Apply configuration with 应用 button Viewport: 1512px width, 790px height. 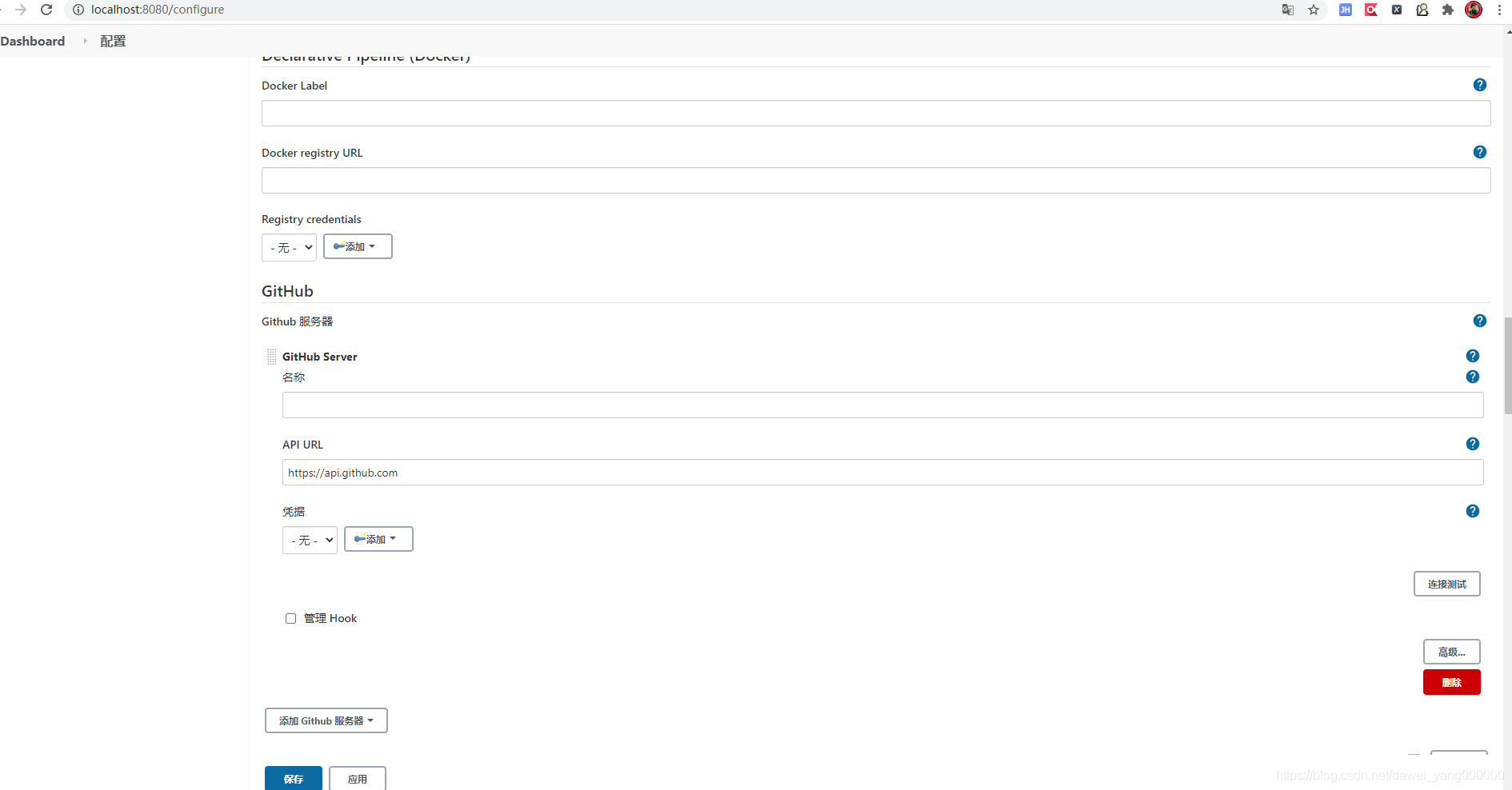pyautogui.click(x=358, y=778)
